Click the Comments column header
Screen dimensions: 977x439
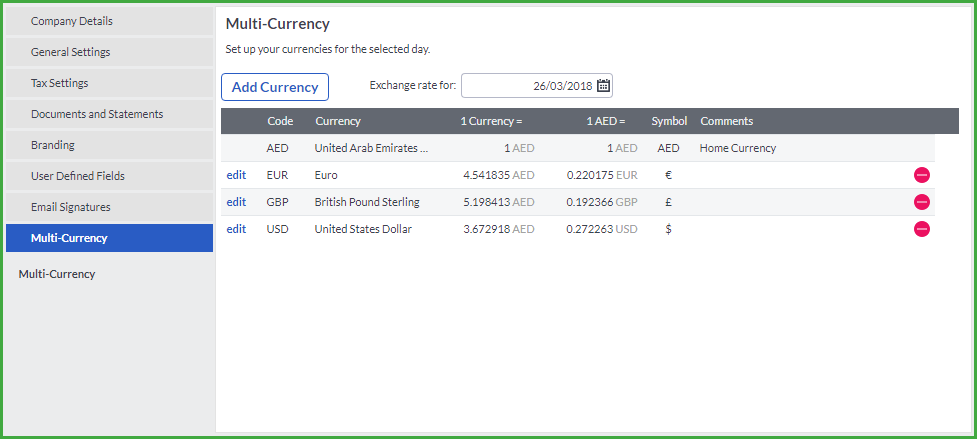(727, 121)
